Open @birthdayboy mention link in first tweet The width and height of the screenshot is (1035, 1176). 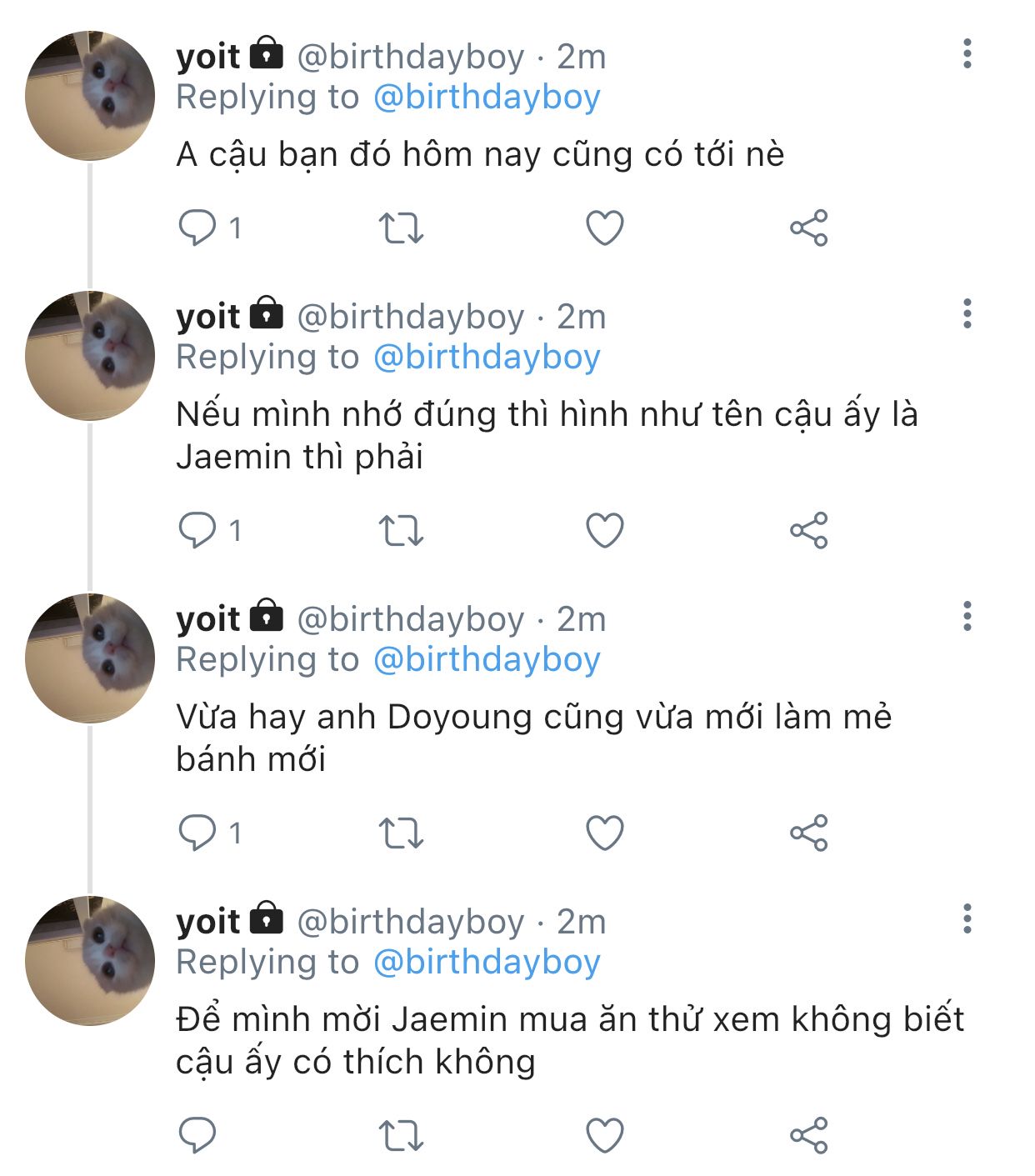487,98
